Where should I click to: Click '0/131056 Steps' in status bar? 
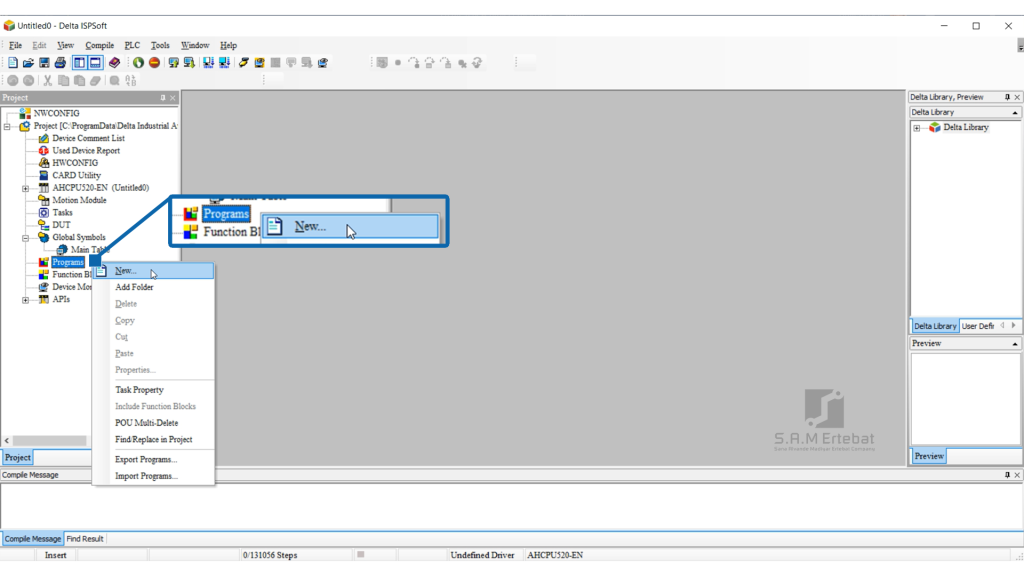[x=270, y=555]
